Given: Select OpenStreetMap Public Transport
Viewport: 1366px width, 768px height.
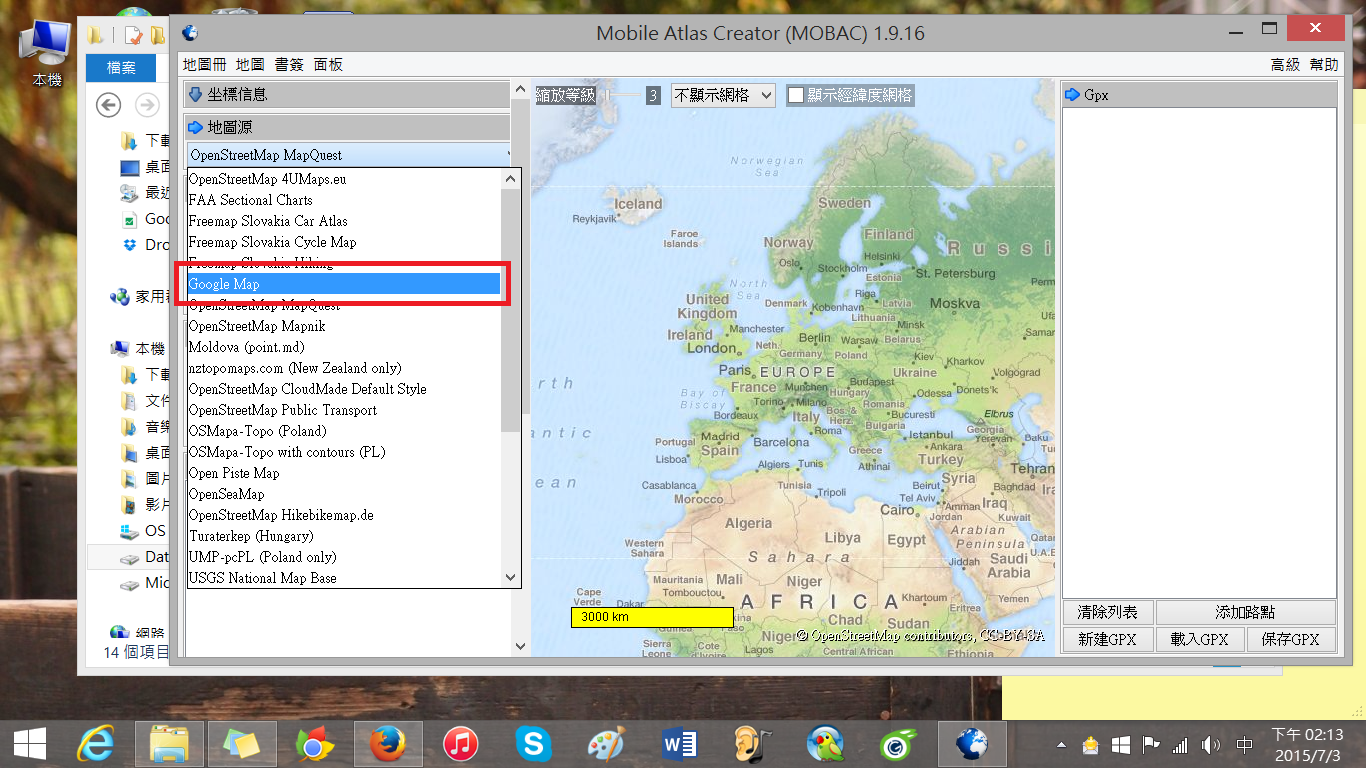Looking at the screenshot, I should click(x=344, y=410).
